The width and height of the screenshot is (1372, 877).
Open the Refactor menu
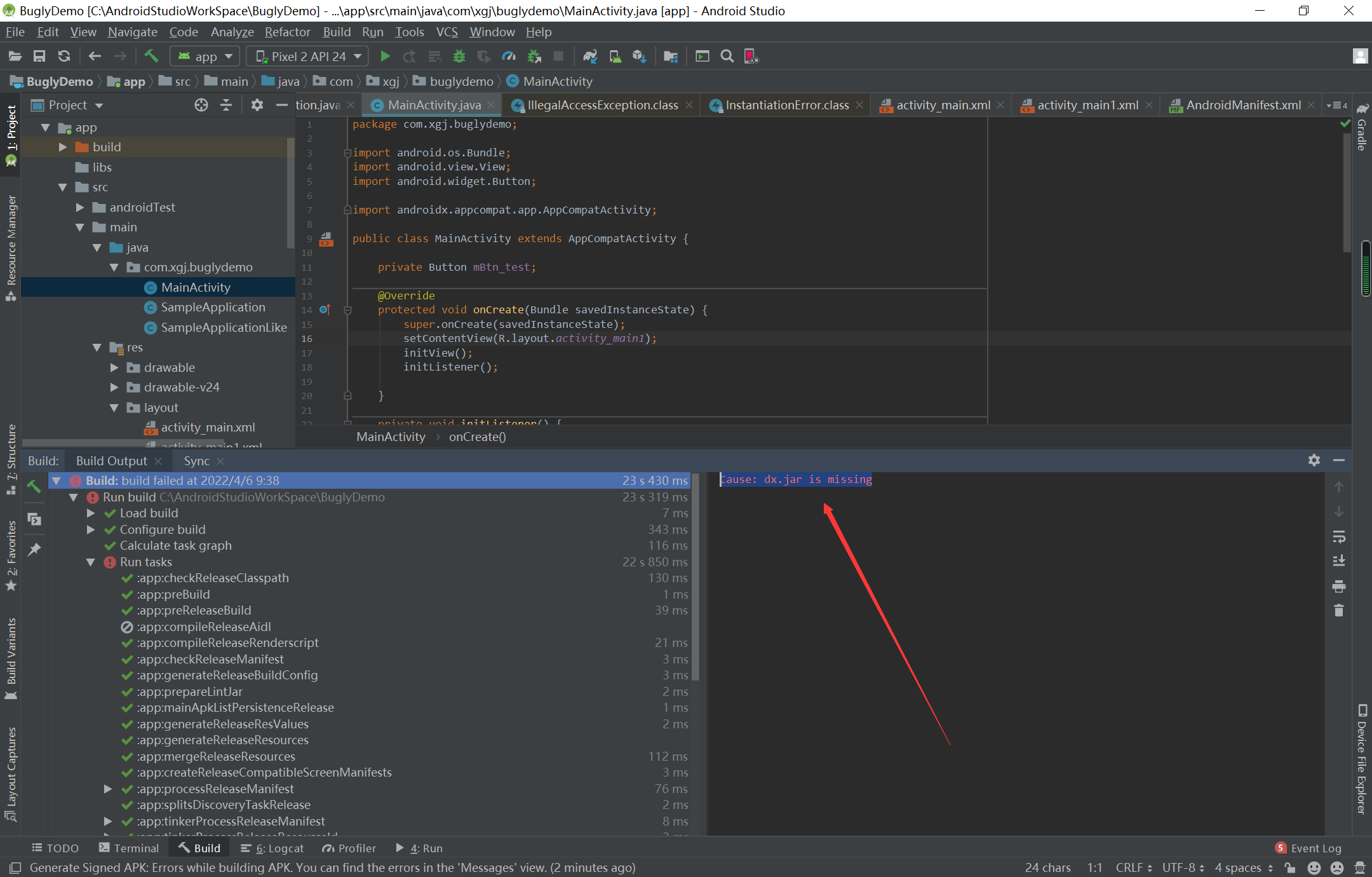pyautogui.click(x=287, y=32)
